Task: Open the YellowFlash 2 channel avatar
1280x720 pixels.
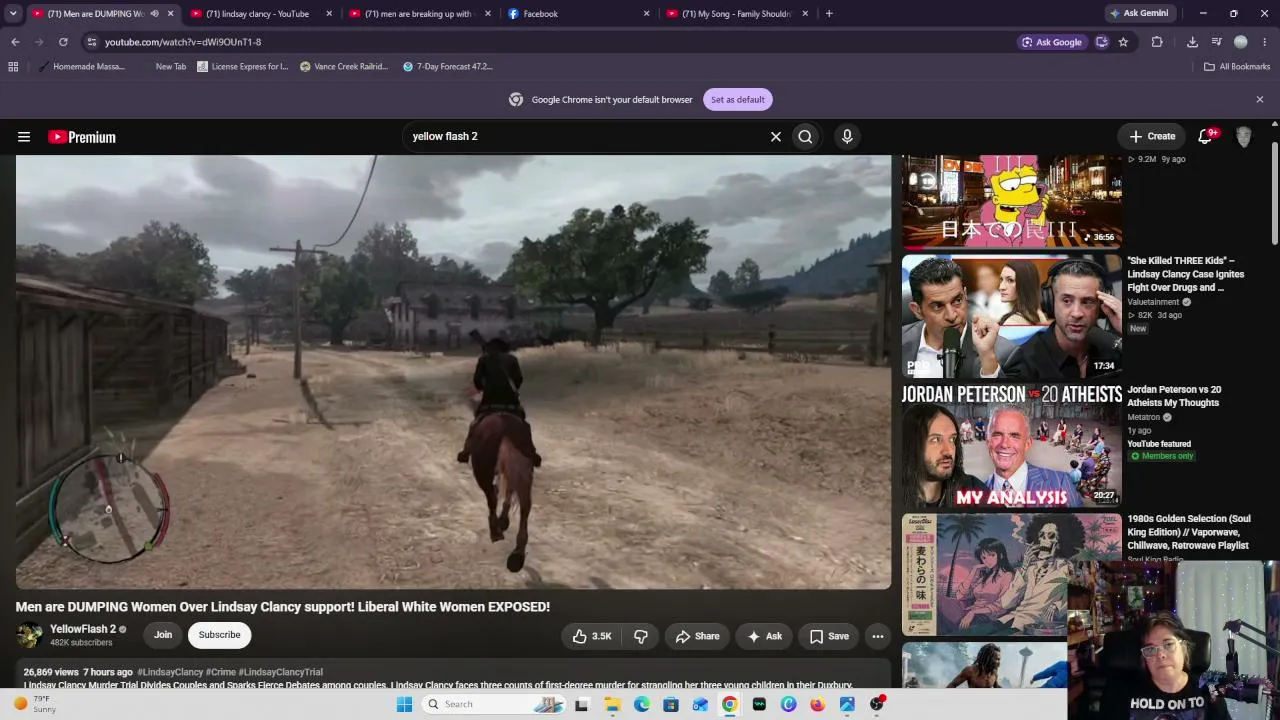Action: 30,635
